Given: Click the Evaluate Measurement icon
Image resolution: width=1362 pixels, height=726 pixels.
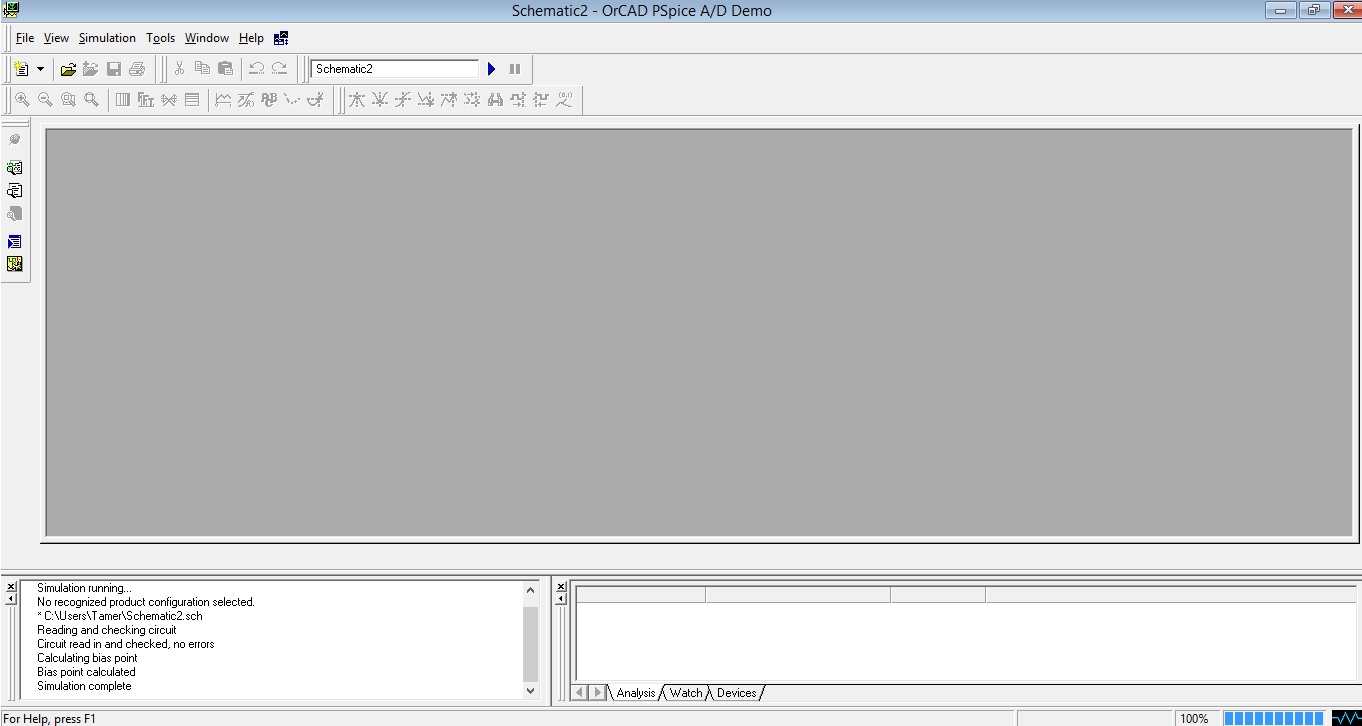Looking at the screenshot, I should point(246,100).
